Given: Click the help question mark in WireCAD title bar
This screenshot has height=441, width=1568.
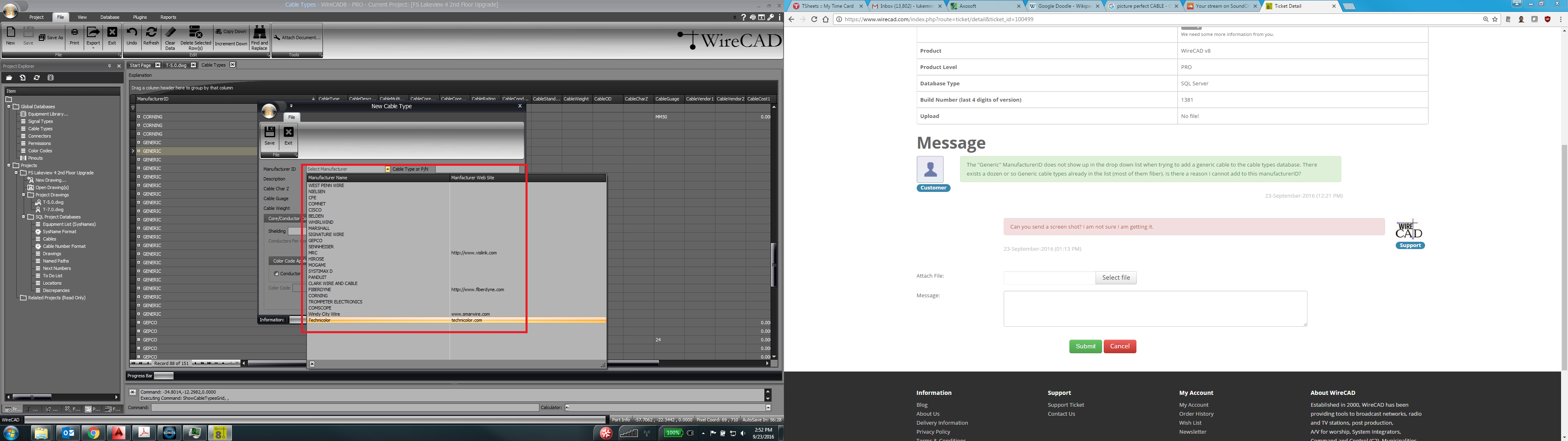Looking at the screenshot, I should coord(743,17).
